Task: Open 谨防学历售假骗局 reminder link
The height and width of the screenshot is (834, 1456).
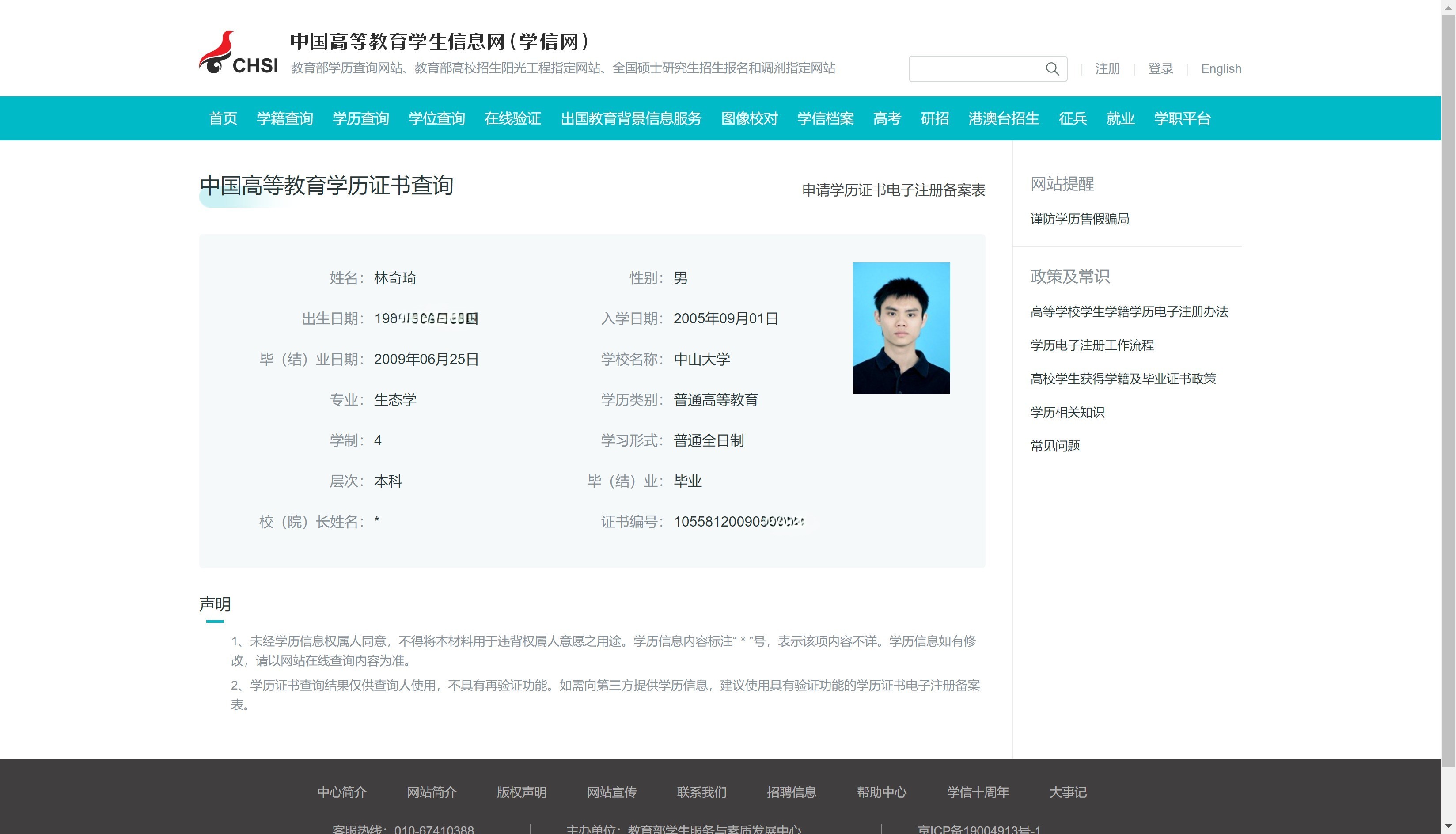Action: point(1079,219)
